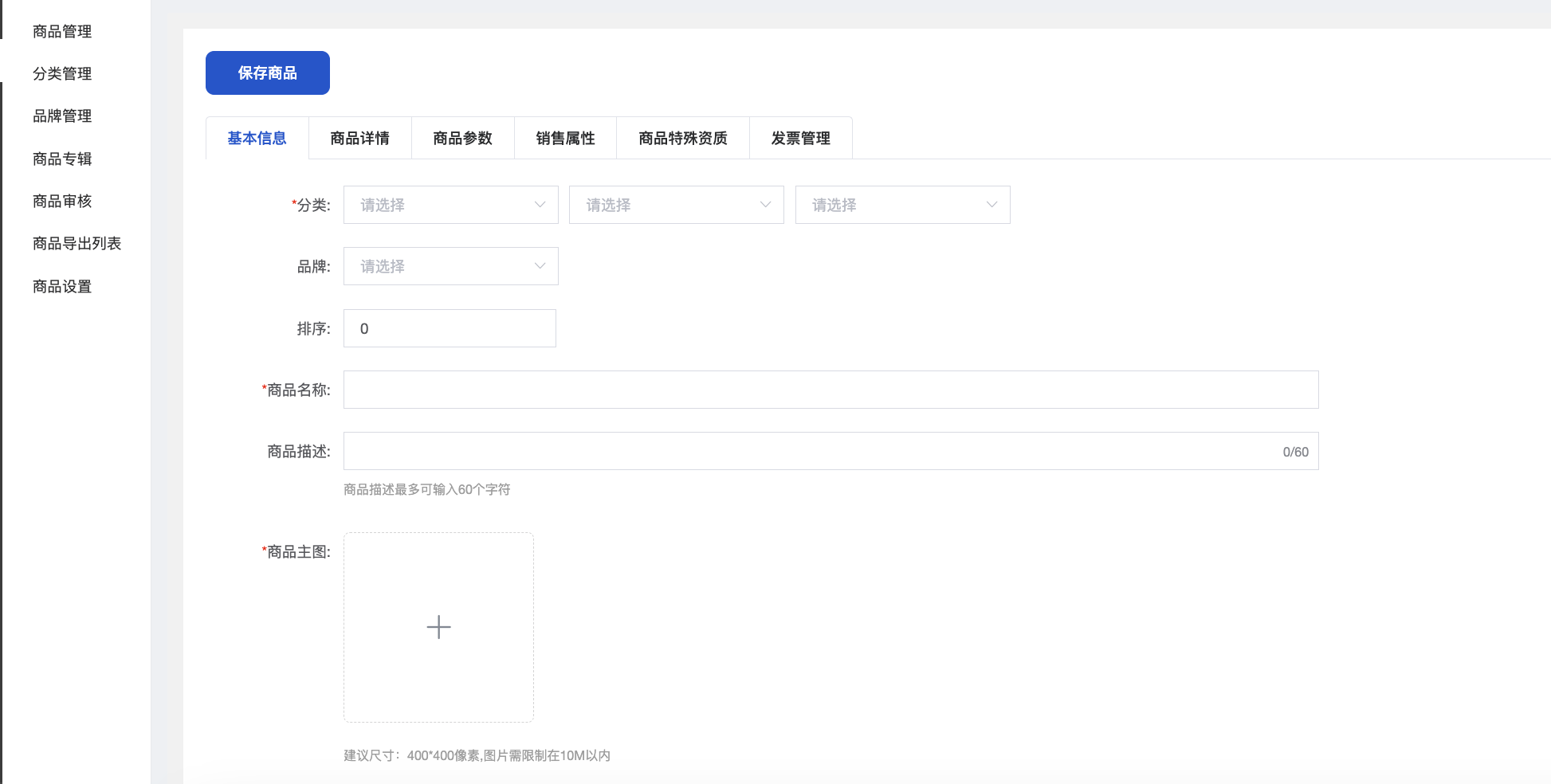Select the 基本信息 tab
This screenshot has width=1551, height=784.
click(257, 139)
